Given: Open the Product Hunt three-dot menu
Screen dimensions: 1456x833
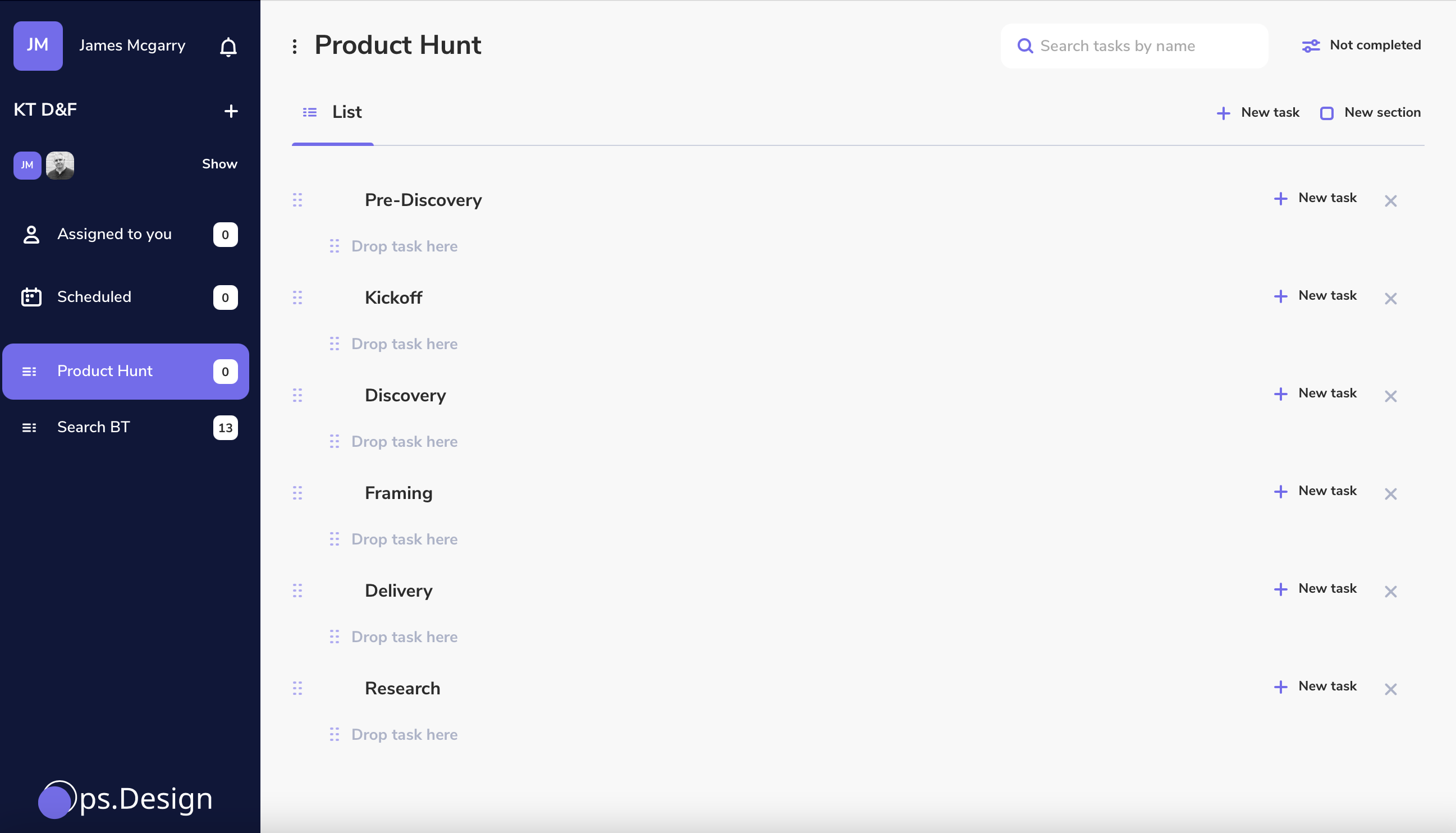Looking at the screenshot, I should pyautogui.click(x=295, y=47).
